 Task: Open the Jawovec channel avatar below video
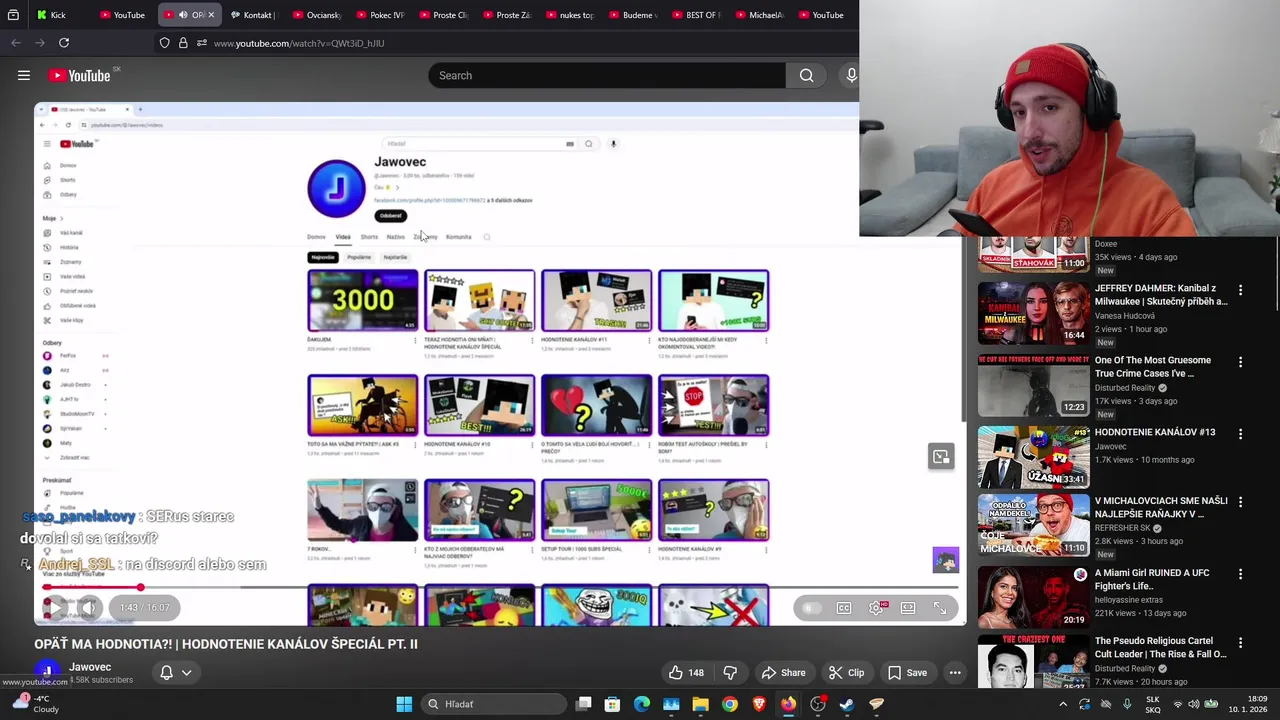pyautogui.click(x=47, y=672)
